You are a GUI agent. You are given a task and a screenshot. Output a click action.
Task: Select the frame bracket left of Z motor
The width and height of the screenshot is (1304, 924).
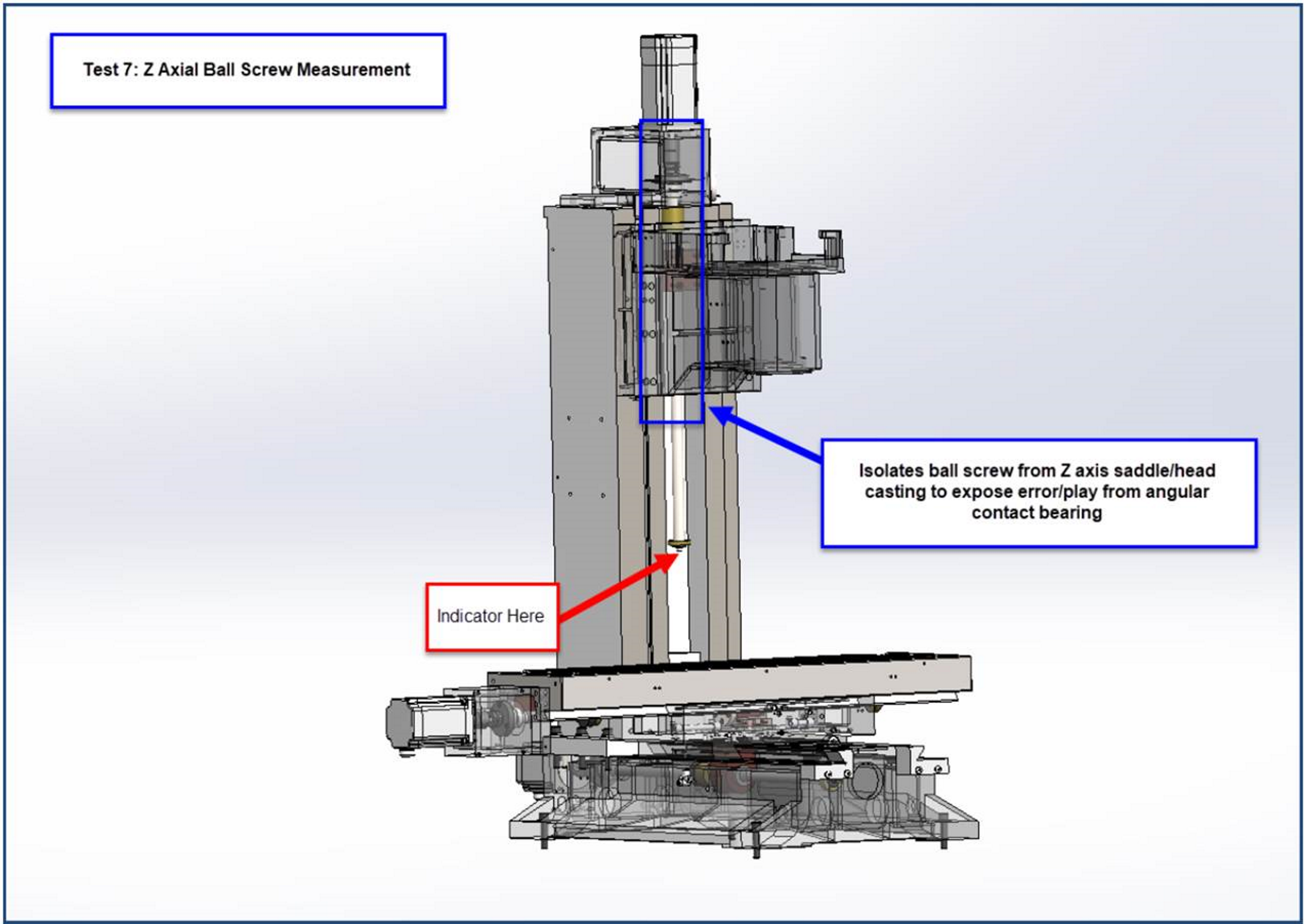coord(614,159)
